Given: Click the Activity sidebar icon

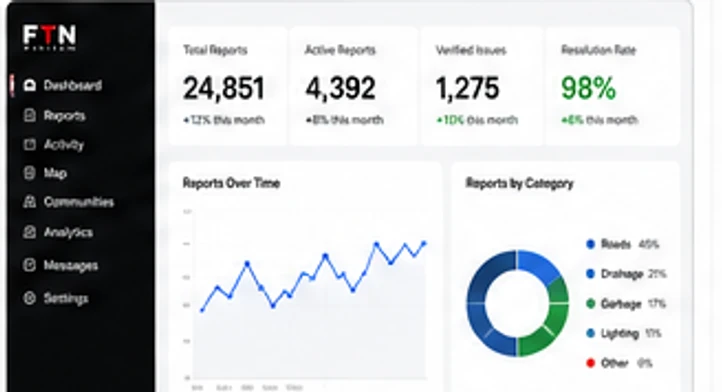Looking at the screenshot, I should pos(29,145).
